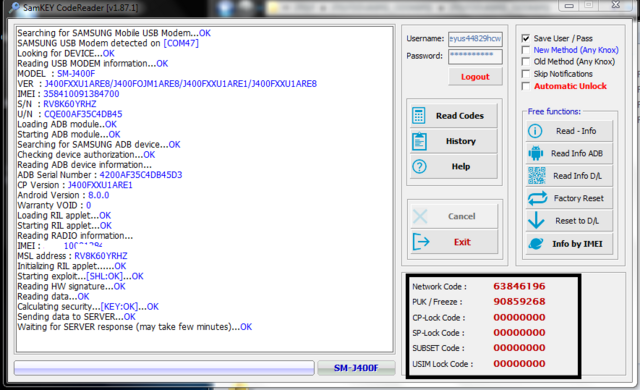Screen dimensions: 640x390
Task: Click ADB Serial Number 4200AF35C4DB45D3
Action: point(141,175)
